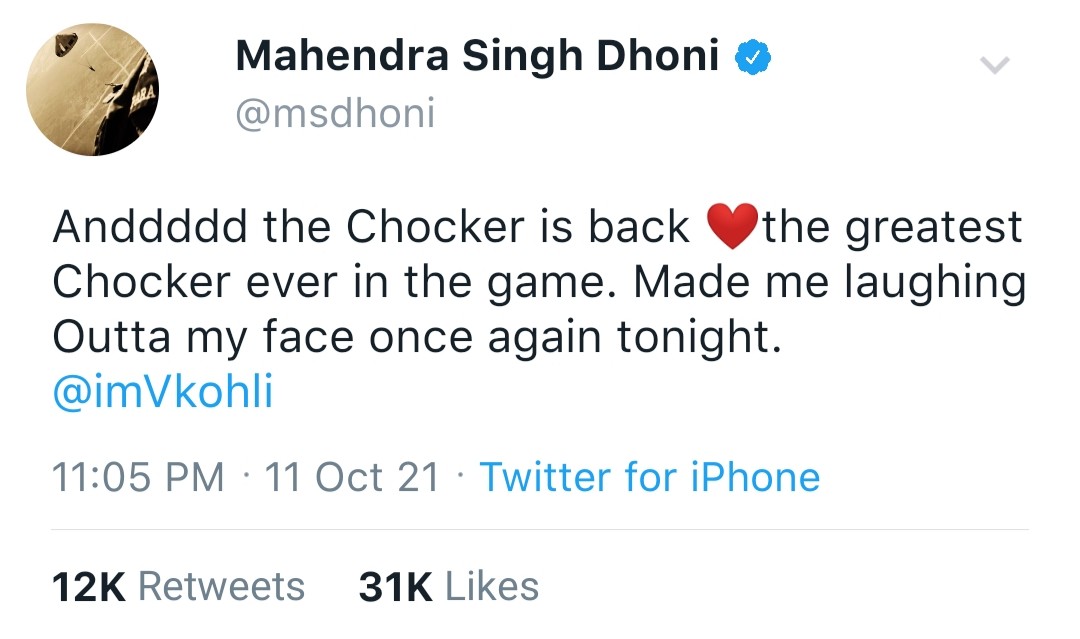Click the phrase "the greatest" after the heart
This screenshot has height=639, width=1080.
893,229
